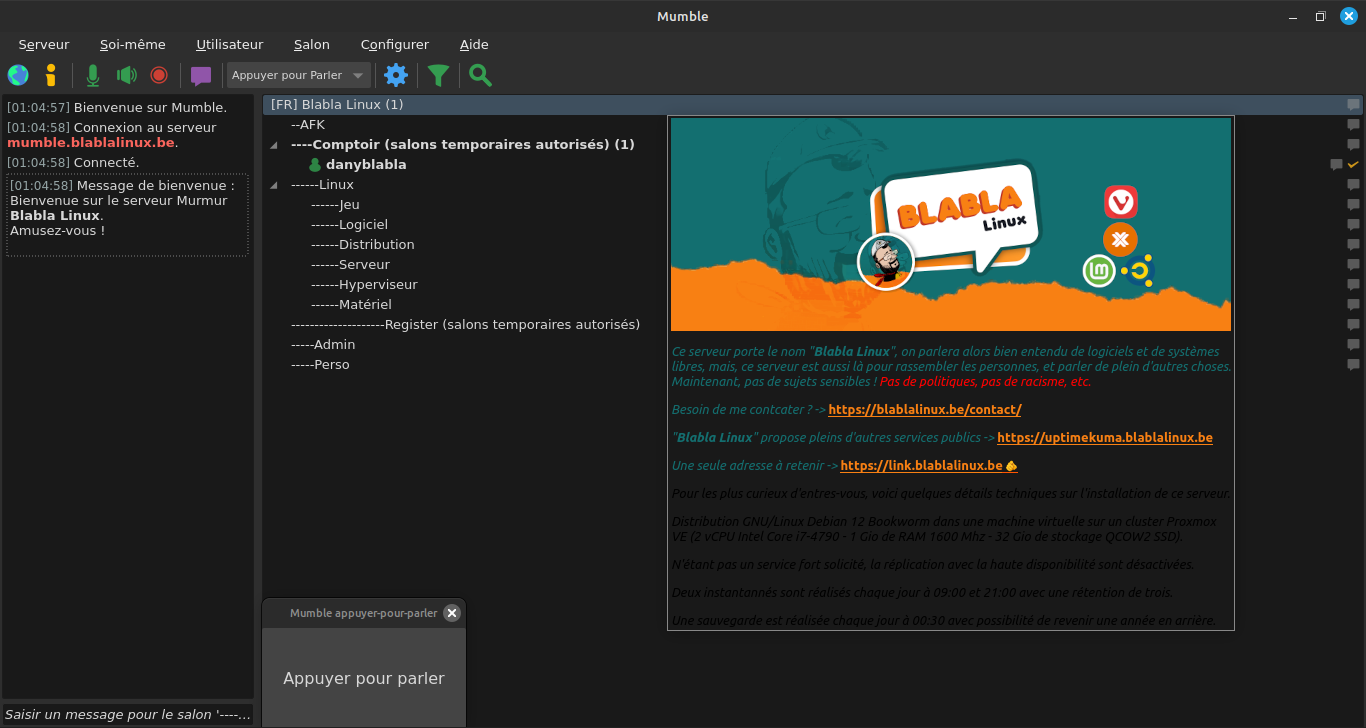Click the comment icon on the Jeu row
Viewport: 1366px width, 728px height.
[x=1353, y=205]
